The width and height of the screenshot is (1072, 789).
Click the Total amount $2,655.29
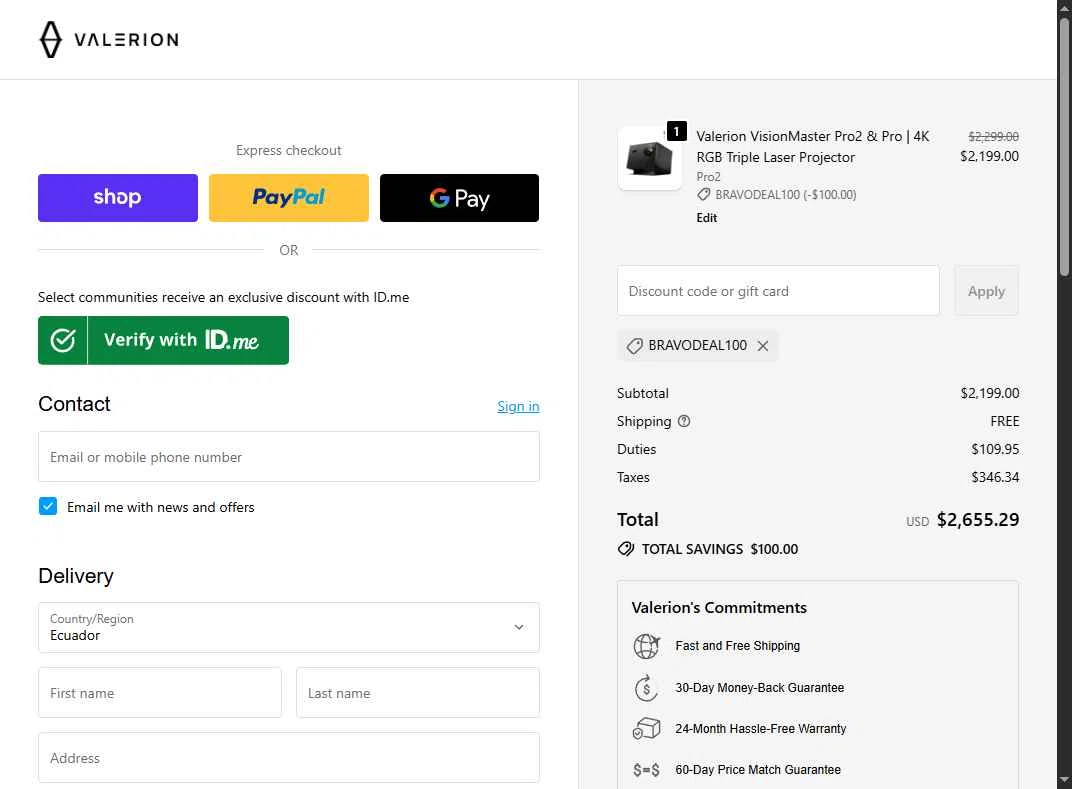pyautogui.click(x=978, y=520)
